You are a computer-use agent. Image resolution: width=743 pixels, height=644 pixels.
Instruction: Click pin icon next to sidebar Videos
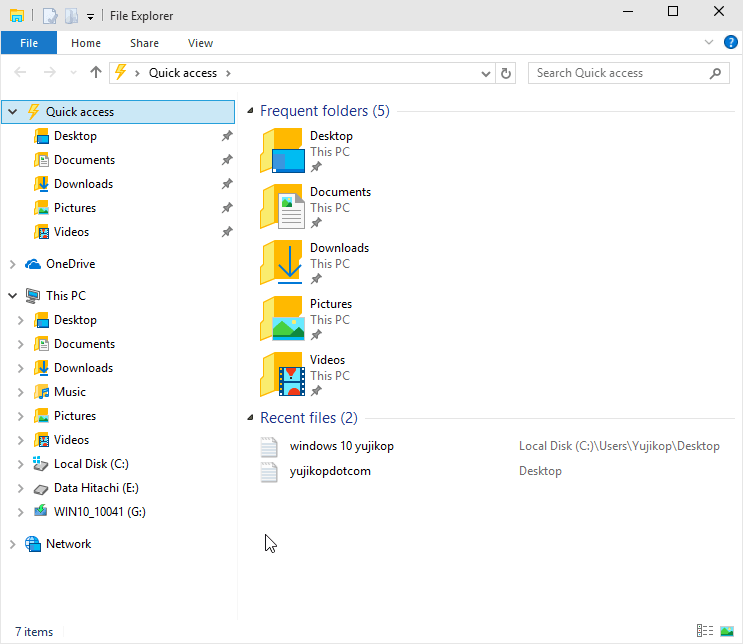coord(227,232)
